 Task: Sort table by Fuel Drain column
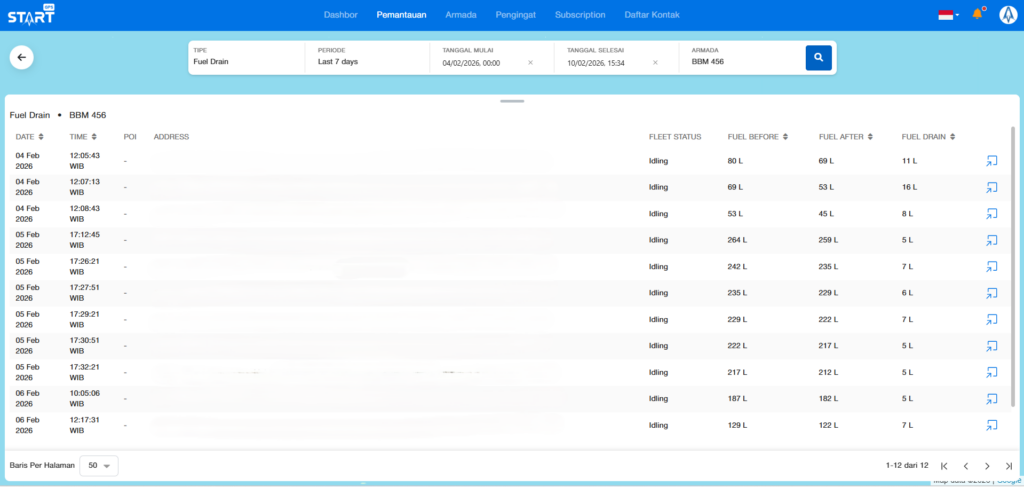coord(929,137)
